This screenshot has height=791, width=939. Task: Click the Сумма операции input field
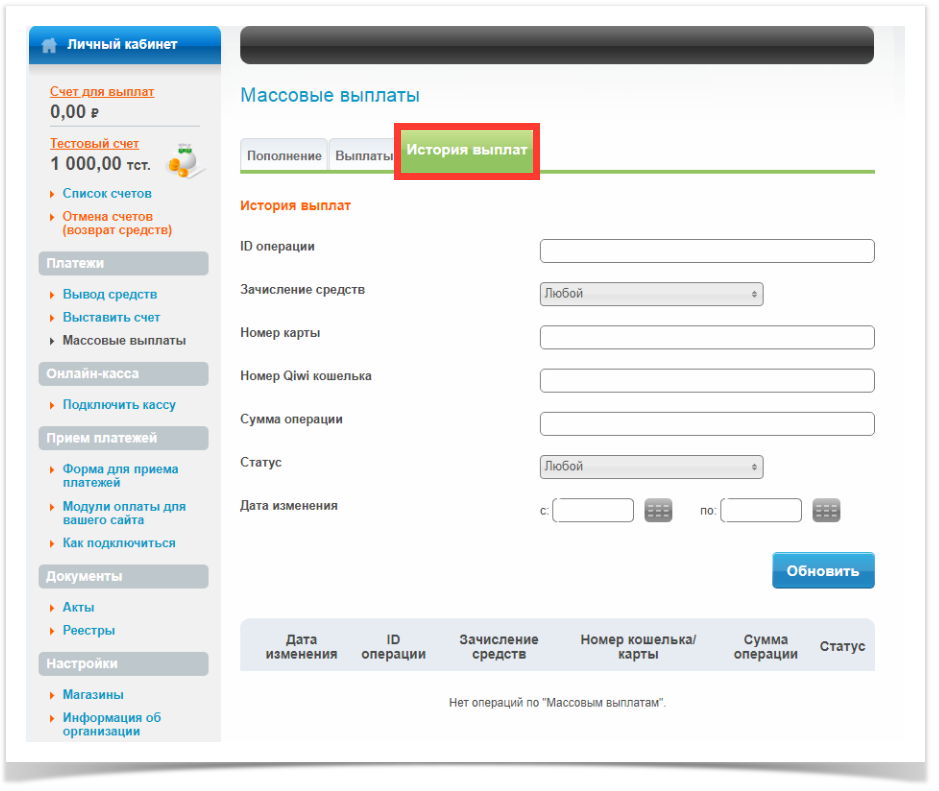pos(707,424)
